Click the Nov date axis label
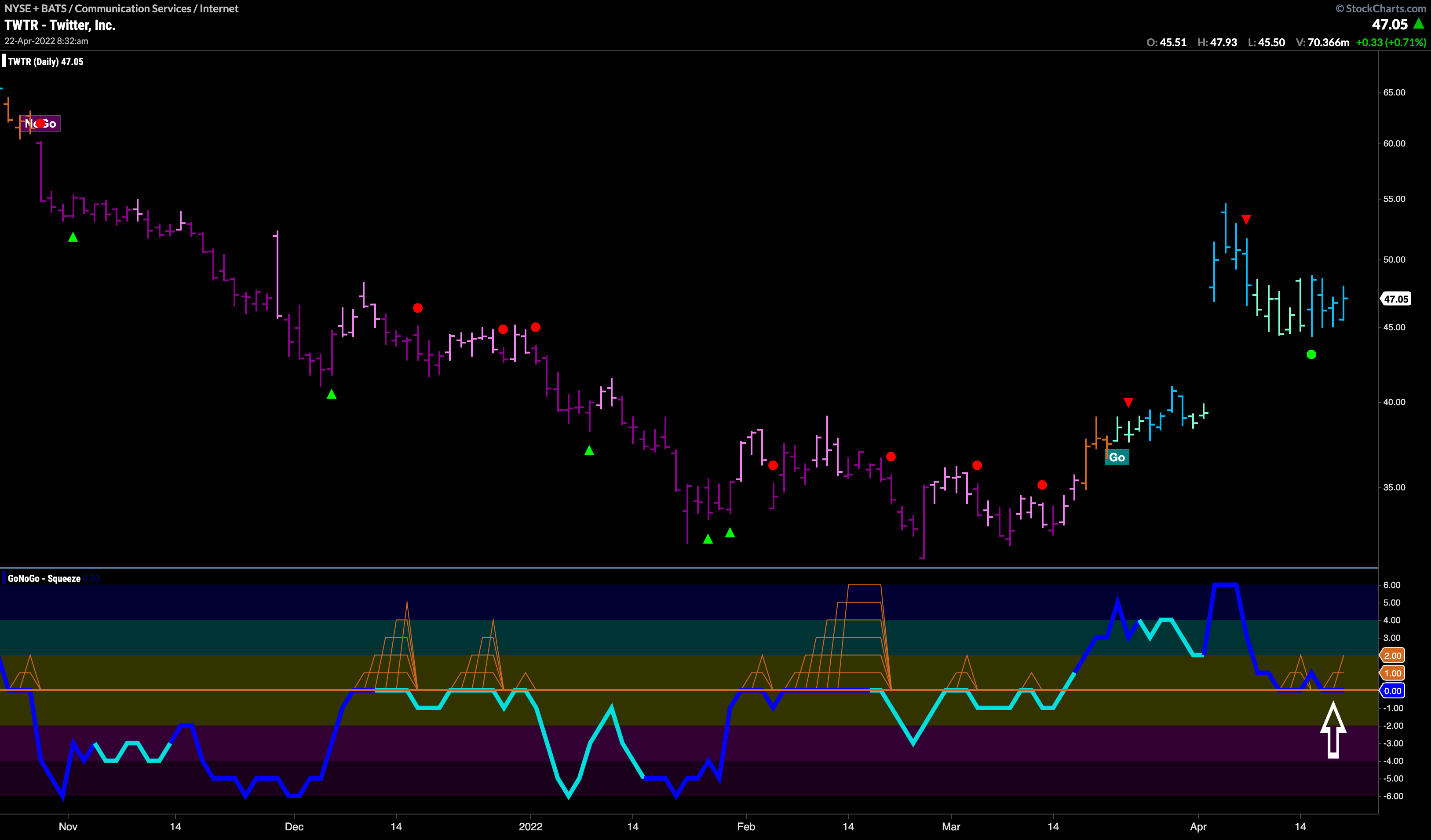1431x840 pixels. click(x=68, y=826)
